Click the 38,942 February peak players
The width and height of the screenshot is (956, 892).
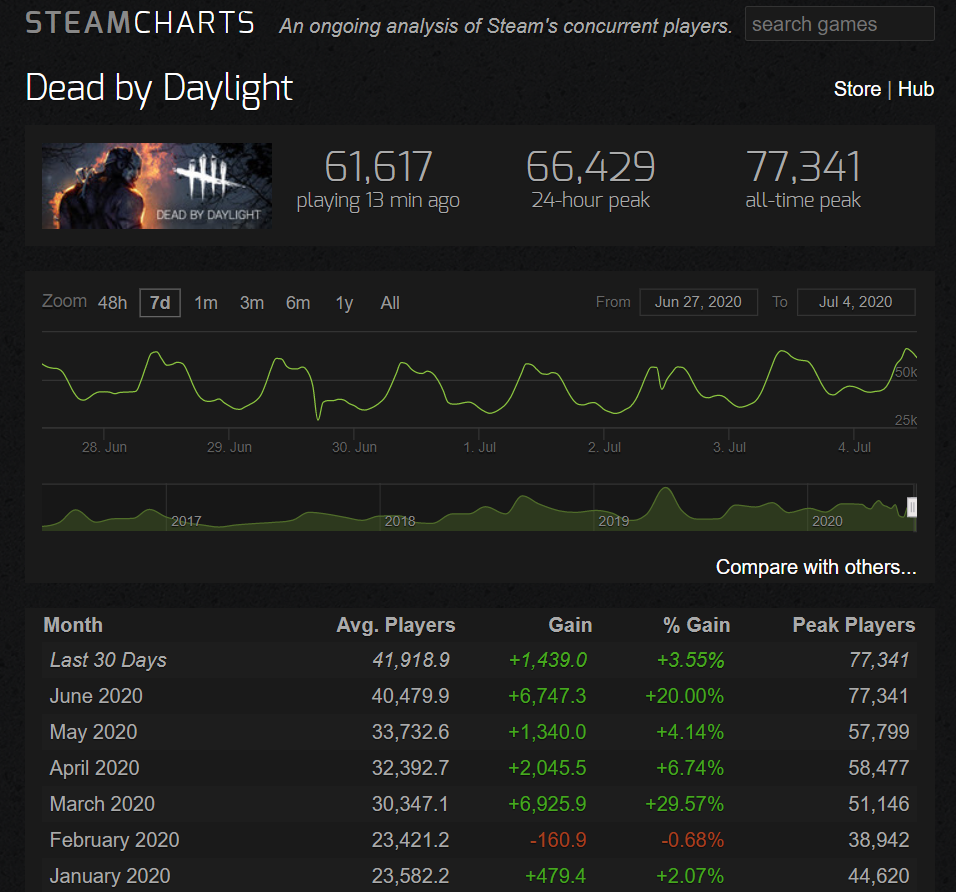(x=879, y=840)
